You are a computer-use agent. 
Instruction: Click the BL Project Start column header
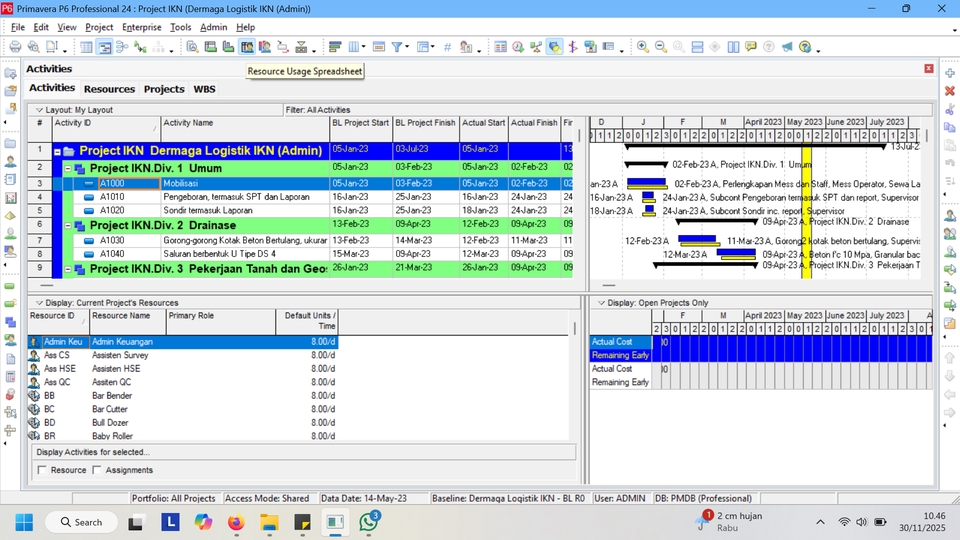pyautogui.click(x=361, y=128)
